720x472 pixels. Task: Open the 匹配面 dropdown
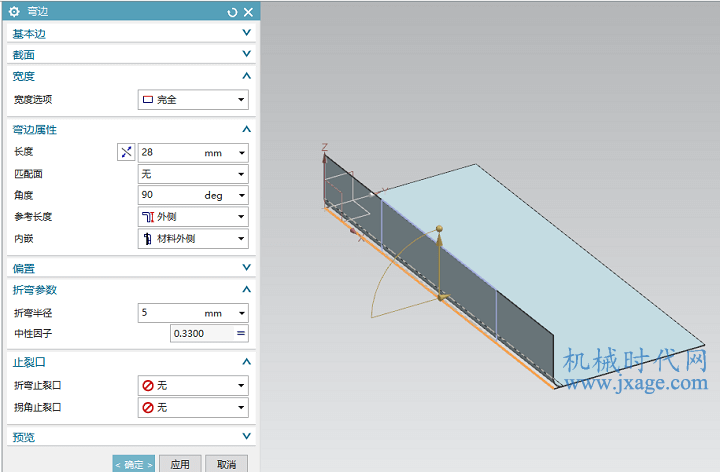pyautogui.click(x=193, y=174)
